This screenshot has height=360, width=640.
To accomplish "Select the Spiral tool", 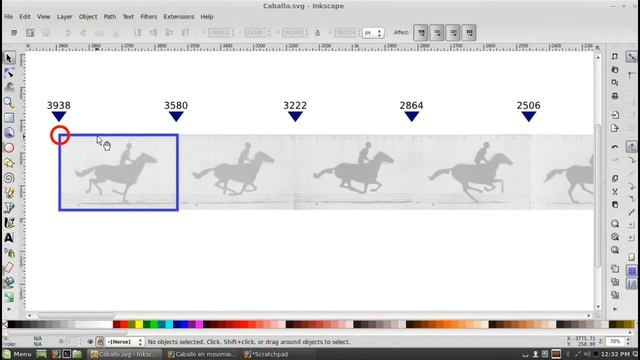I will [x=9, y=178].
